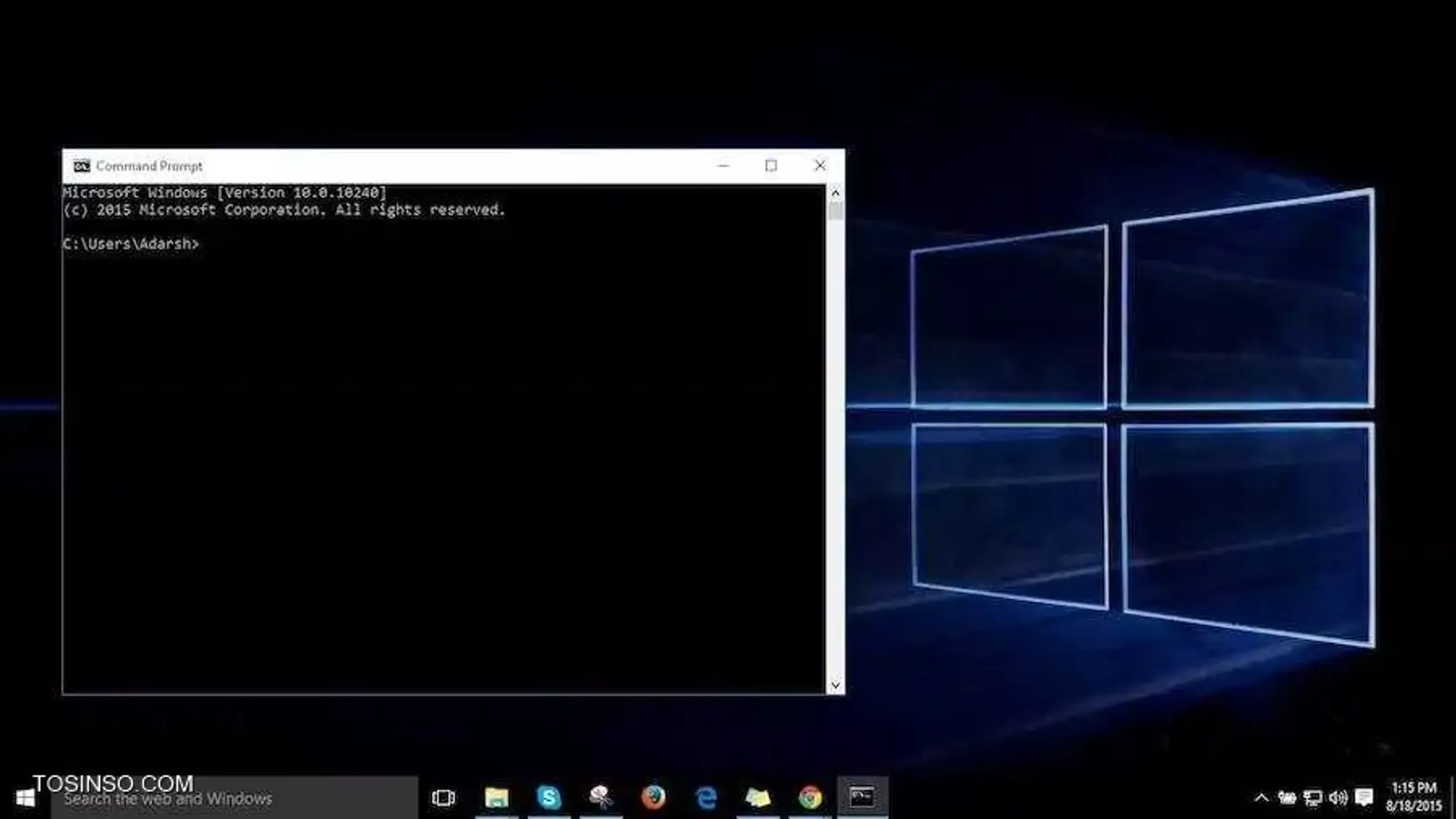This screenshot has width=1456, height=819.
Task: Open Task View from the taskbar
Action: pyautogui.click(x=443, y=798)
